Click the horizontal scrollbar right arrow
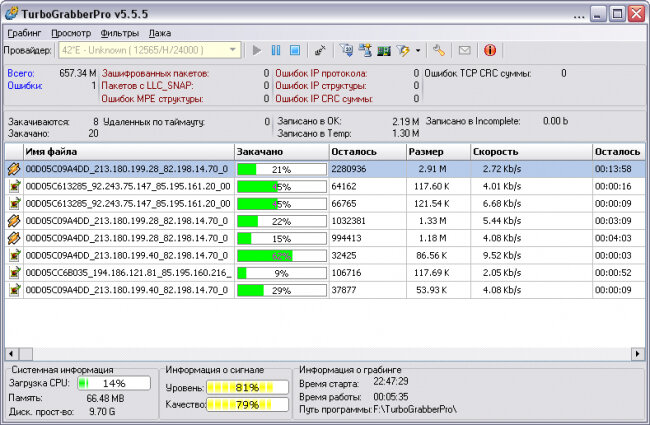Image resolution: width=650 pixels, height=425 pixels. tap(638, 354)
